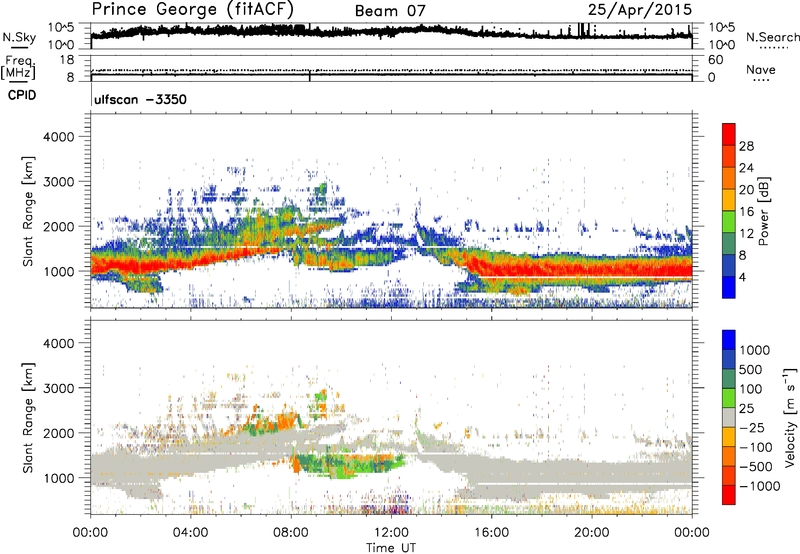800x554 pixels.
Task: Click the '4000' tick on the power panel
Action: pos(58,137)
